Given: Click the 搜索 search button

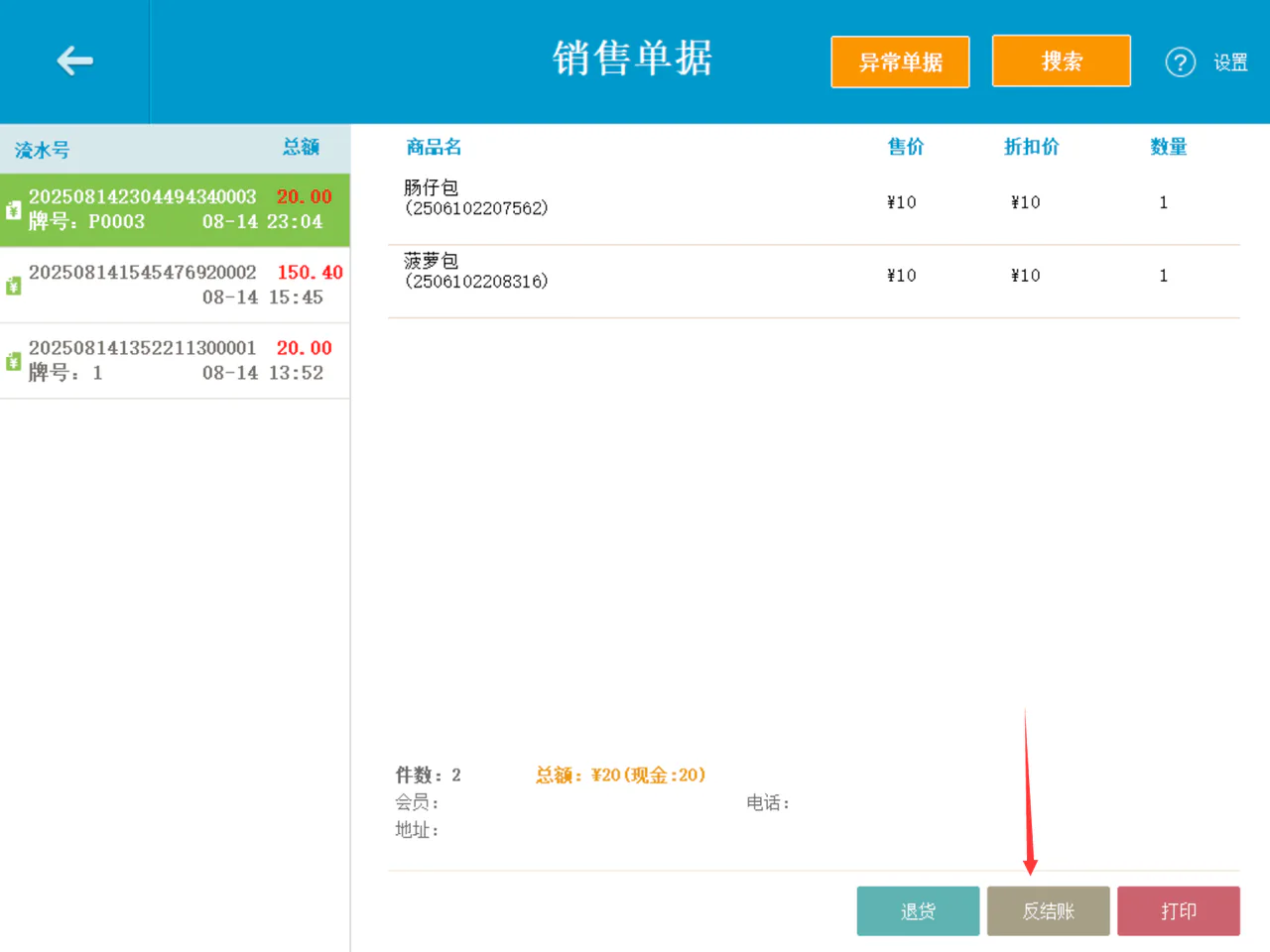Looking at the screenshot, I should point(1061,60).
